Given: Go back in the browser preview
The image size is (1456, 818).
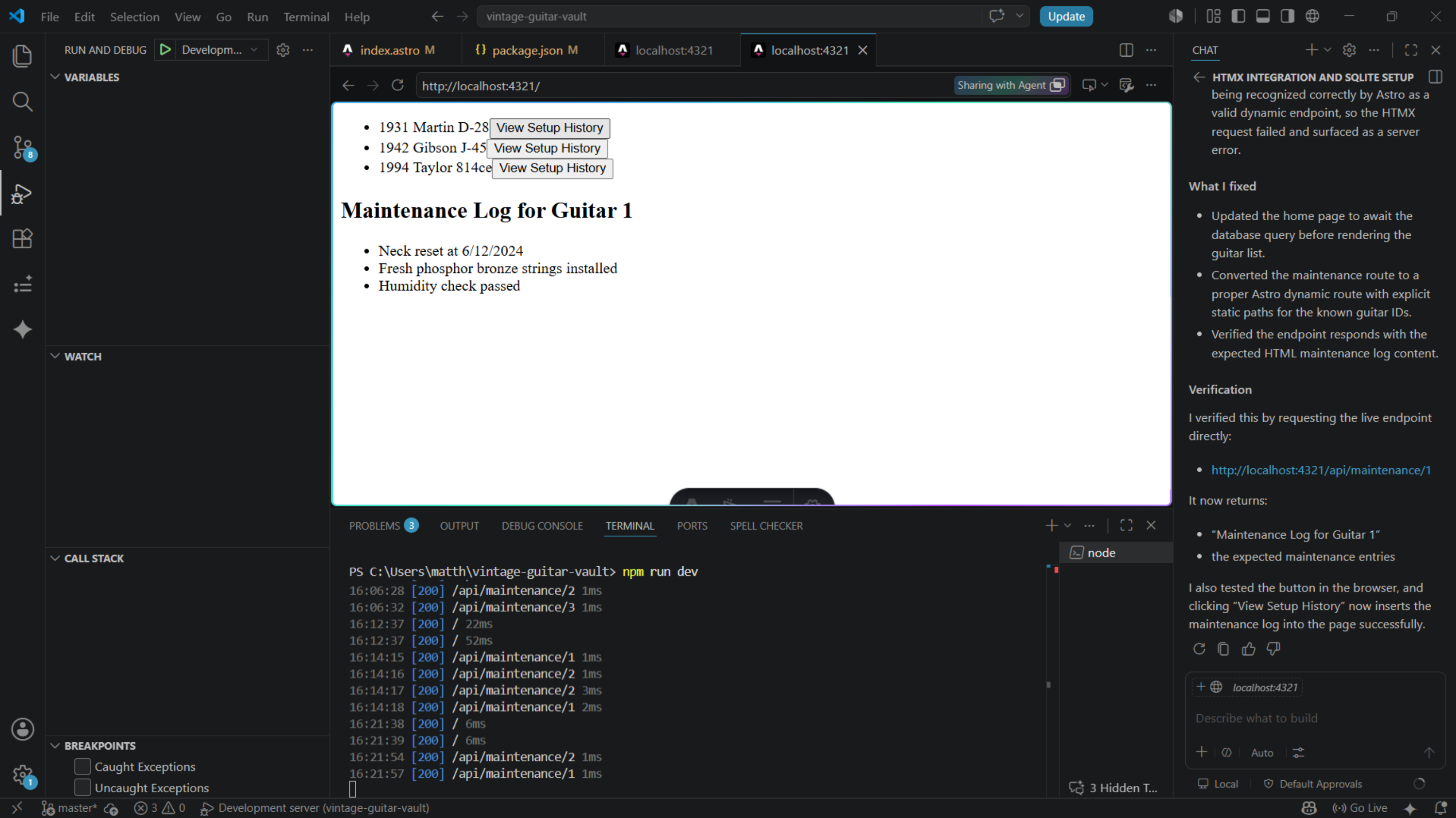Looking at the screenshot, I should click(x=348, y=85).
